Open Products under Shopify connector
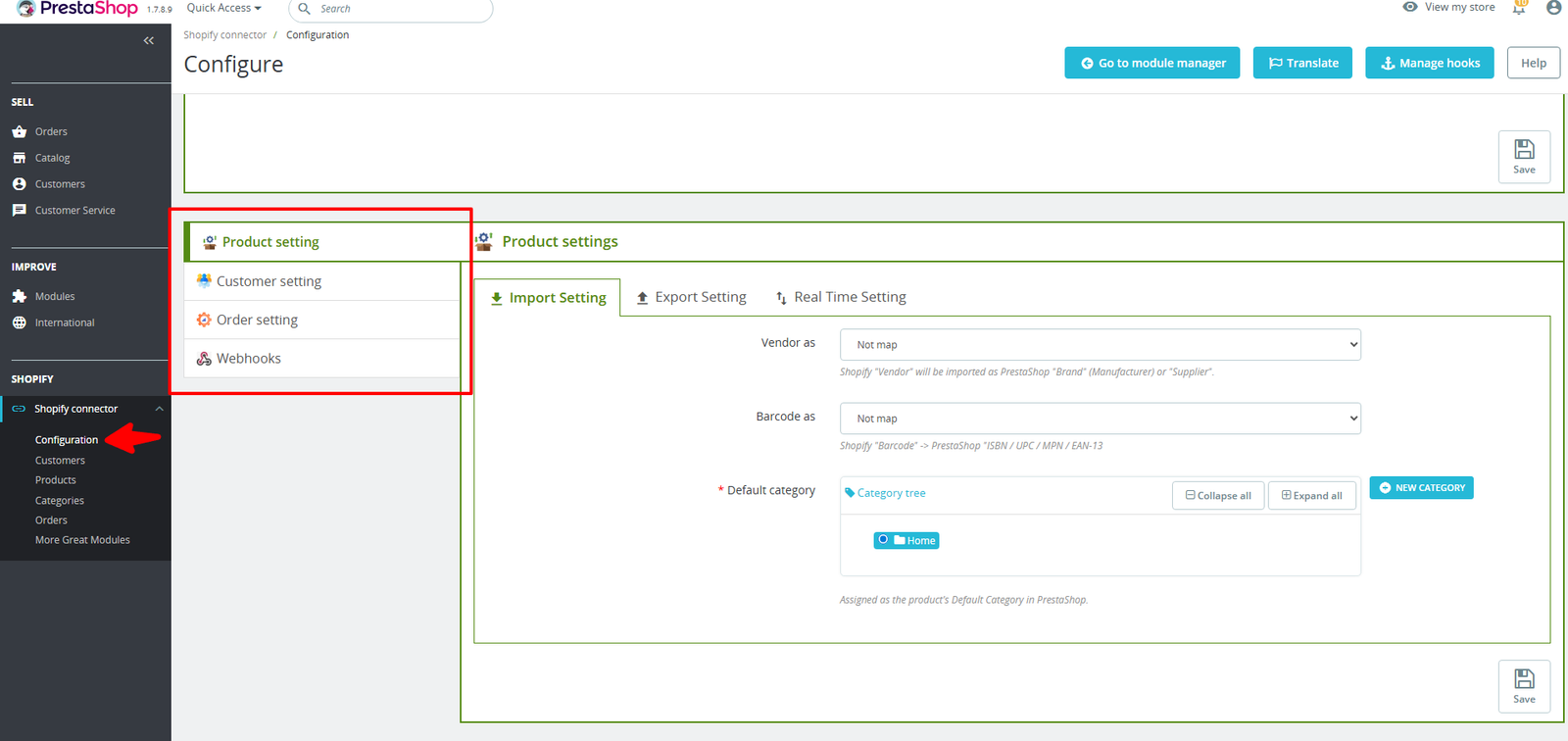The height and width of the screenshot is (741, 1568). [56, 480]
